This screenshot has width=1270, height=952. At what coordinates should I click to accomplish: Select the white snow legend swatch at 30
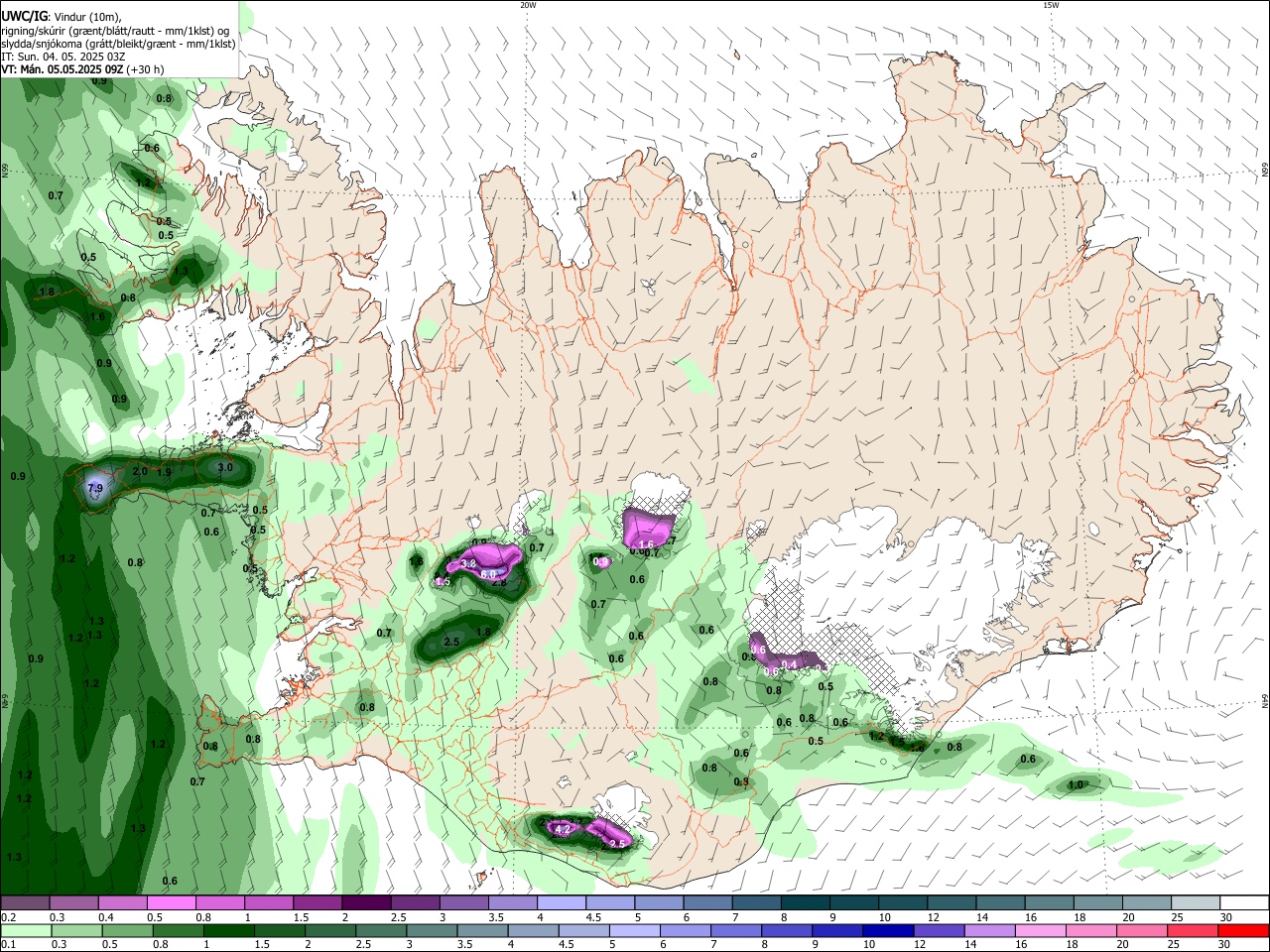pyautogui.click(x=1243, y=903)
